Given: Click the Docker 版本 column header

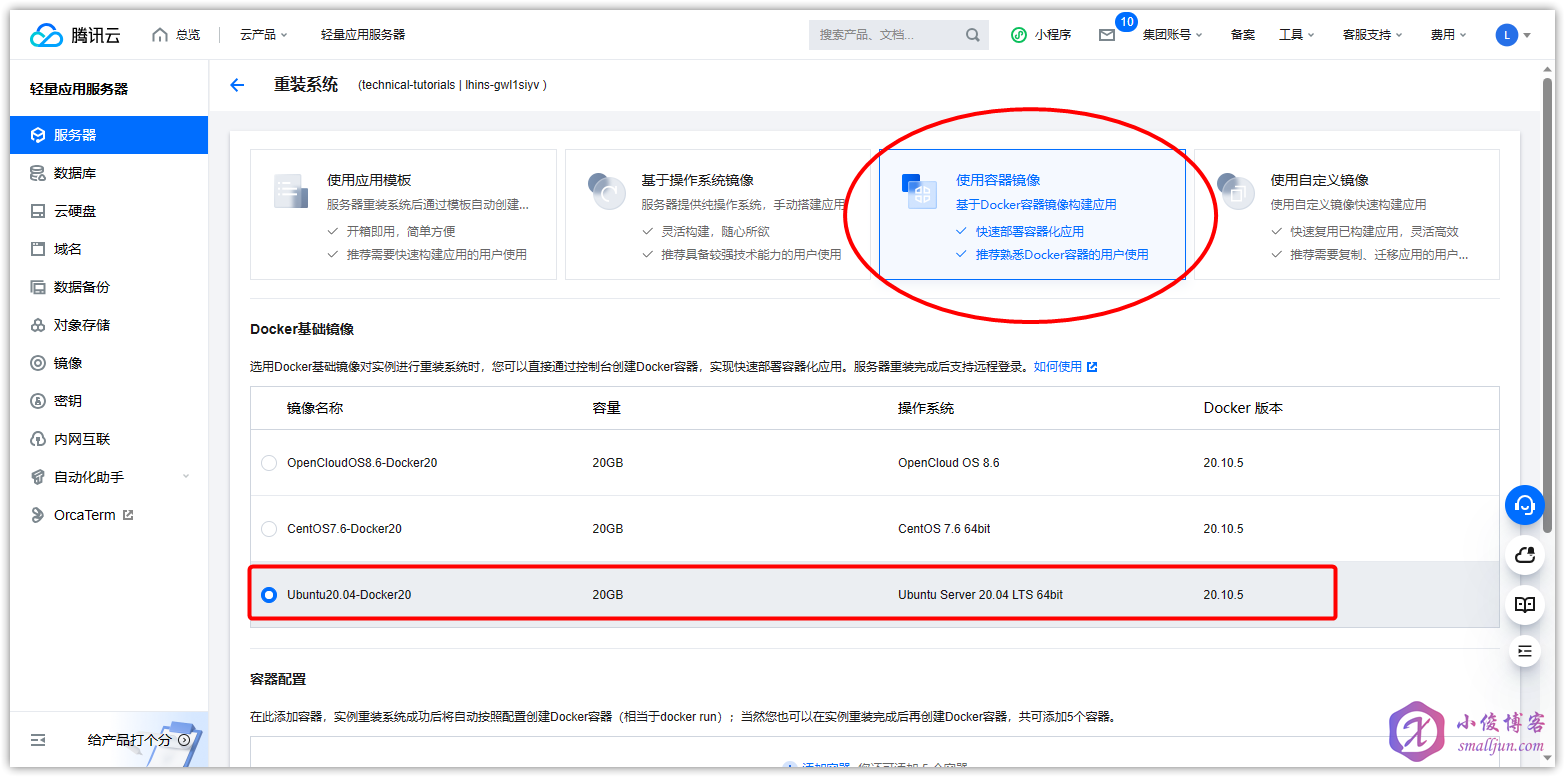Looking at the screenshot, I should (1243, 408).
